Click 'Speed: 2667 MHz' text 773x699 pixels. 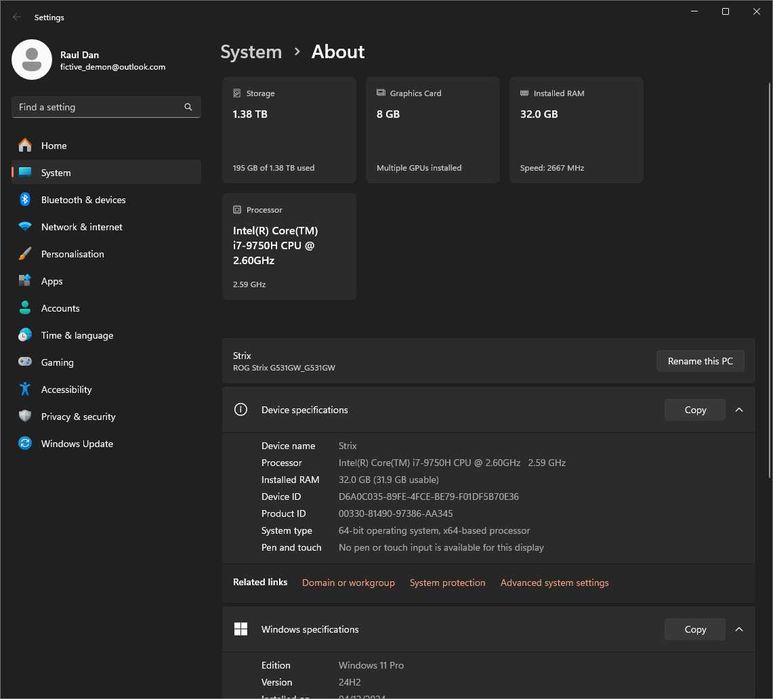552,168
